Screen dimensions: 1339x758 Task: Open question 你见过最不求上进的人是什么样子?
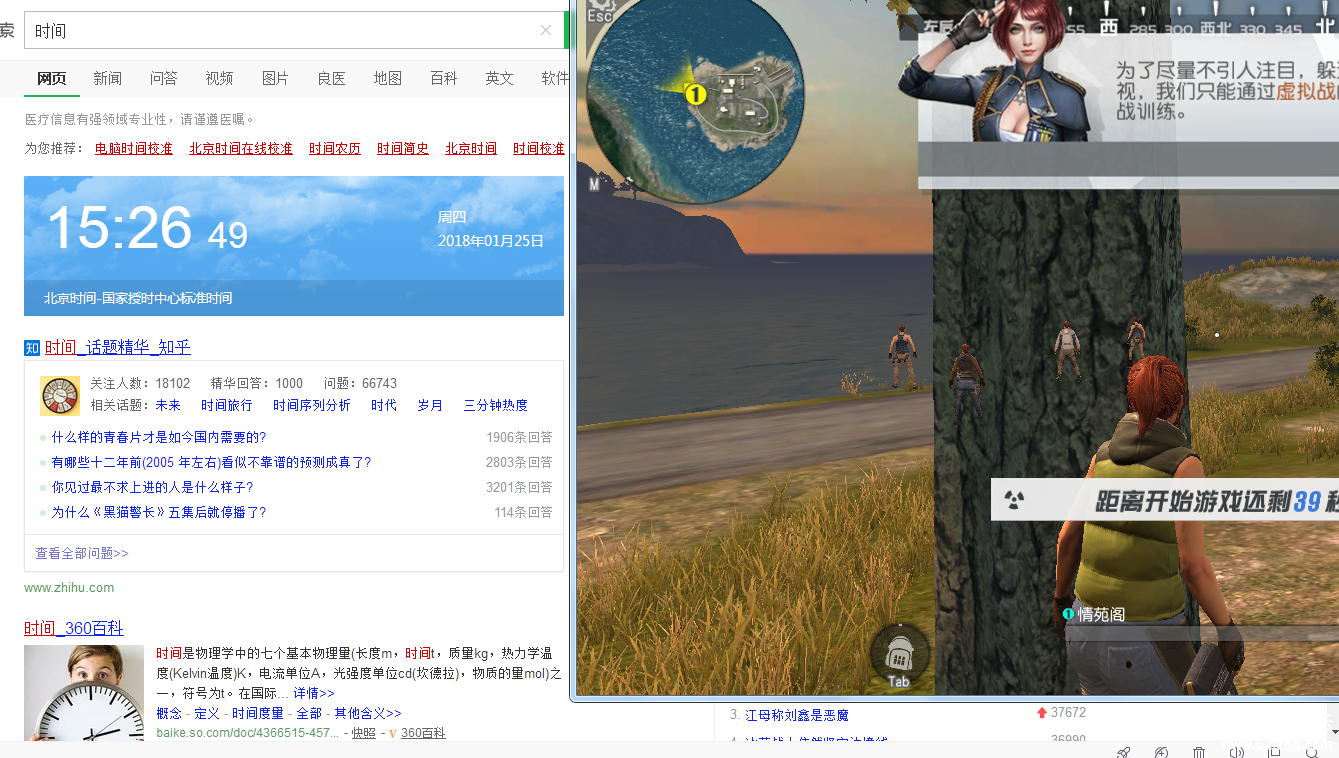pyautogui.click(x=152, y=487)
